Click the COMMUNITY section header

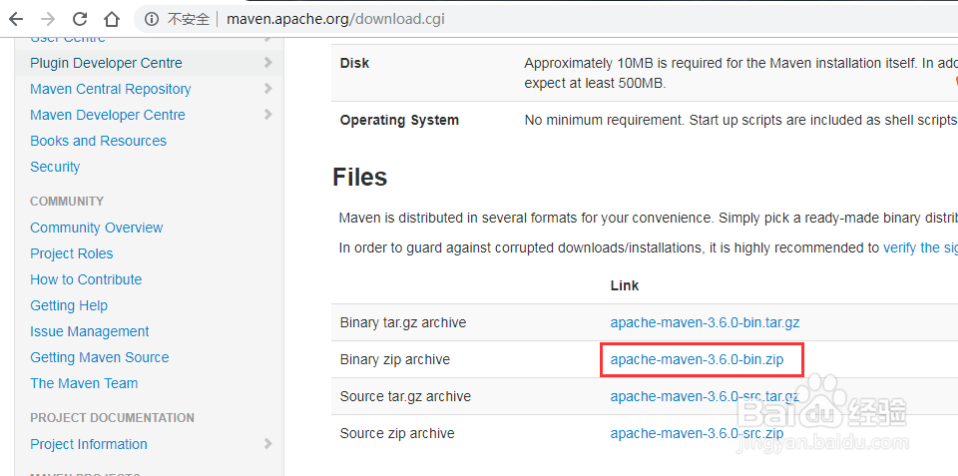(67, 201)
